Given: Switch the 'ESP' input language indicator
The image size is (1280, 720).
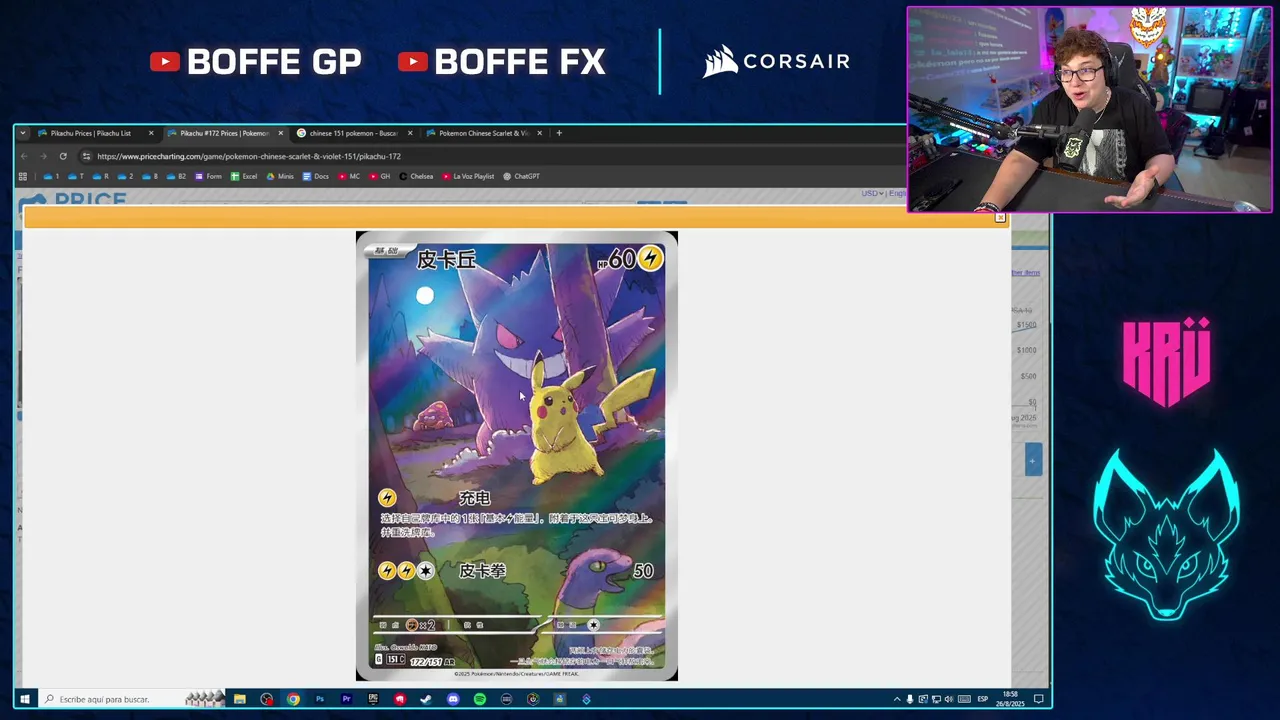Looking at the screenshot, I should point(982,699).
